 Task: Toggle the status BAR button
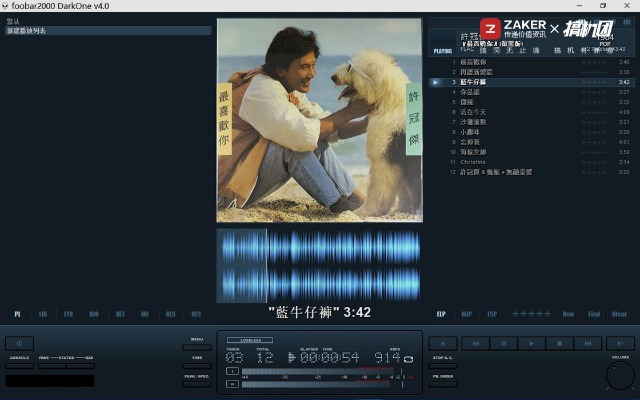point(80,366)
